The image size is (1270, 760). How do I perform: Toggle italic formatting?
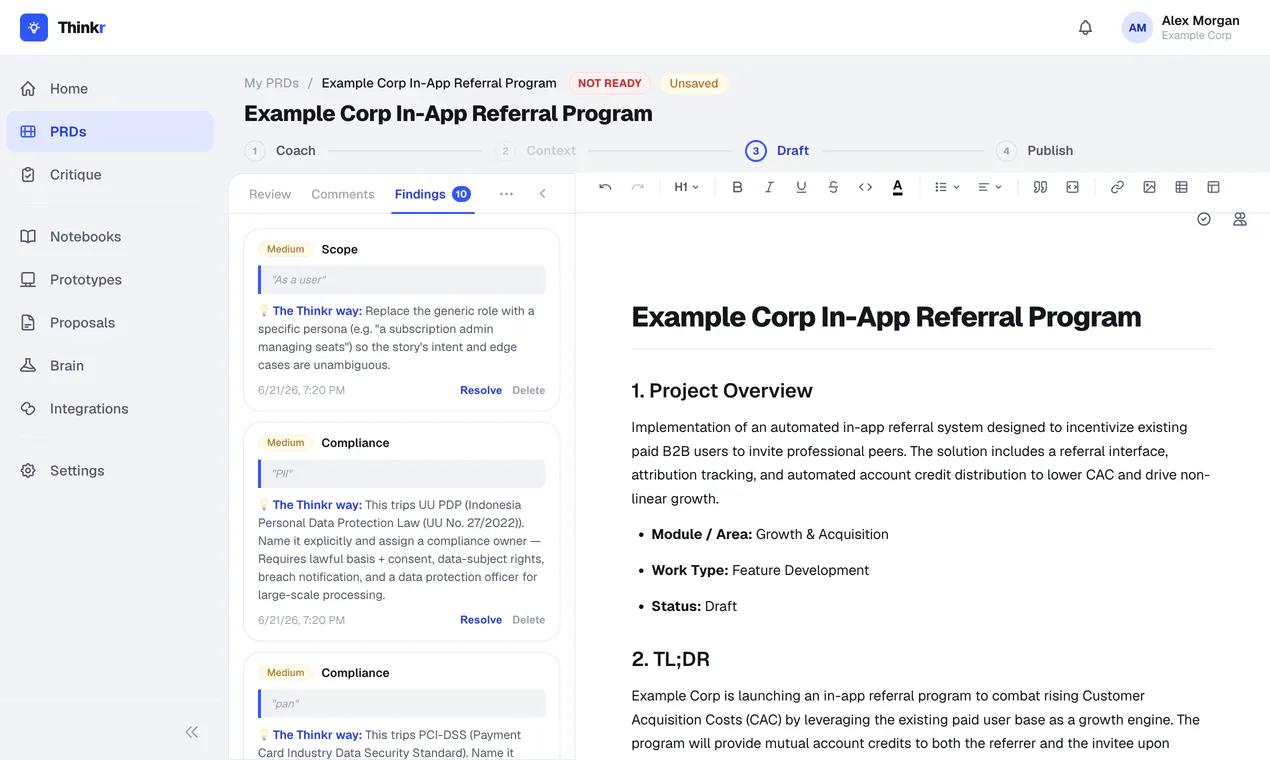click(x=769, y=187)
